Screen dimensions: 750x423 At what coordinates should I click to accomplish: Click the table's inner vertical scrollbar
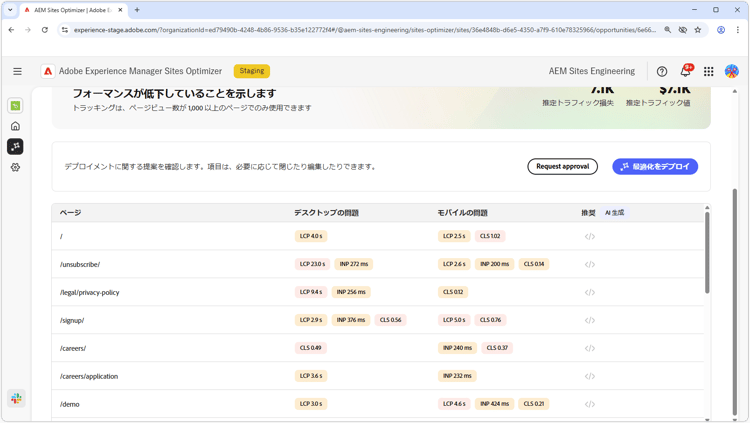point(707,253)
